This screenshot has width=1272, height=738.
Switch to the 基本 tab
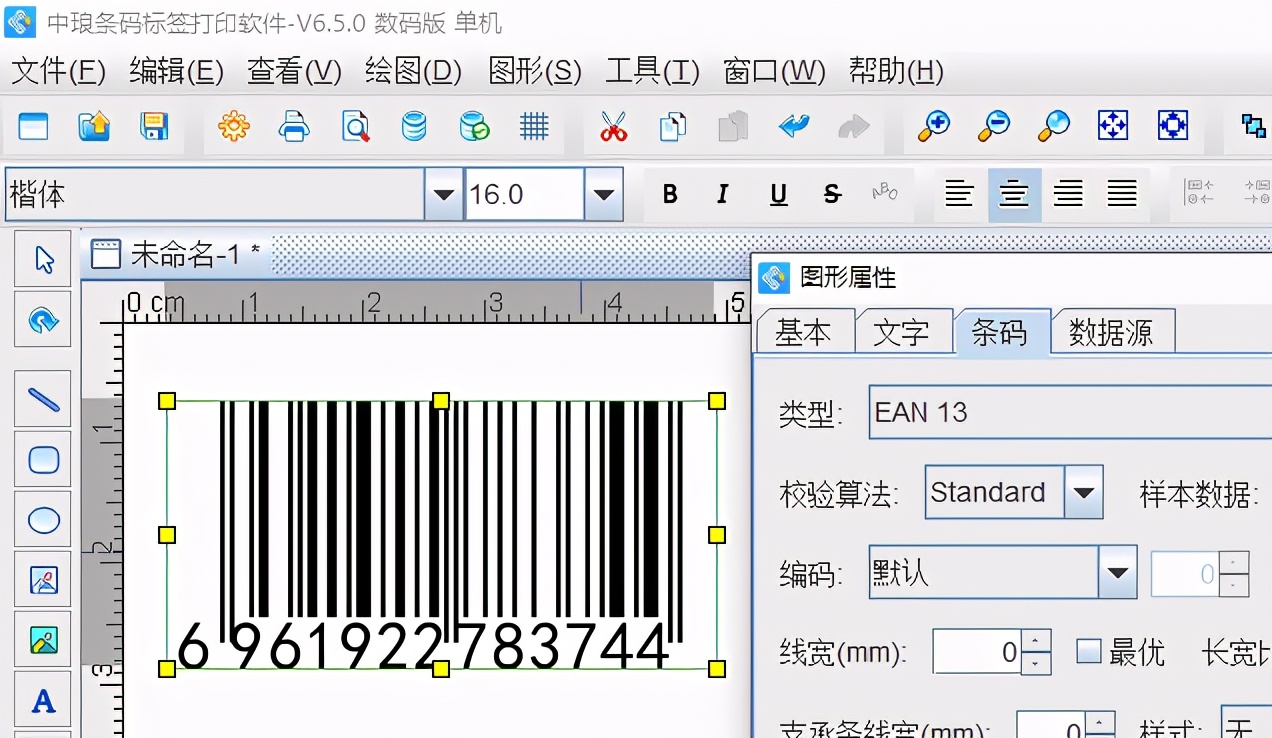pyautogui.click(x=804, y=332)
